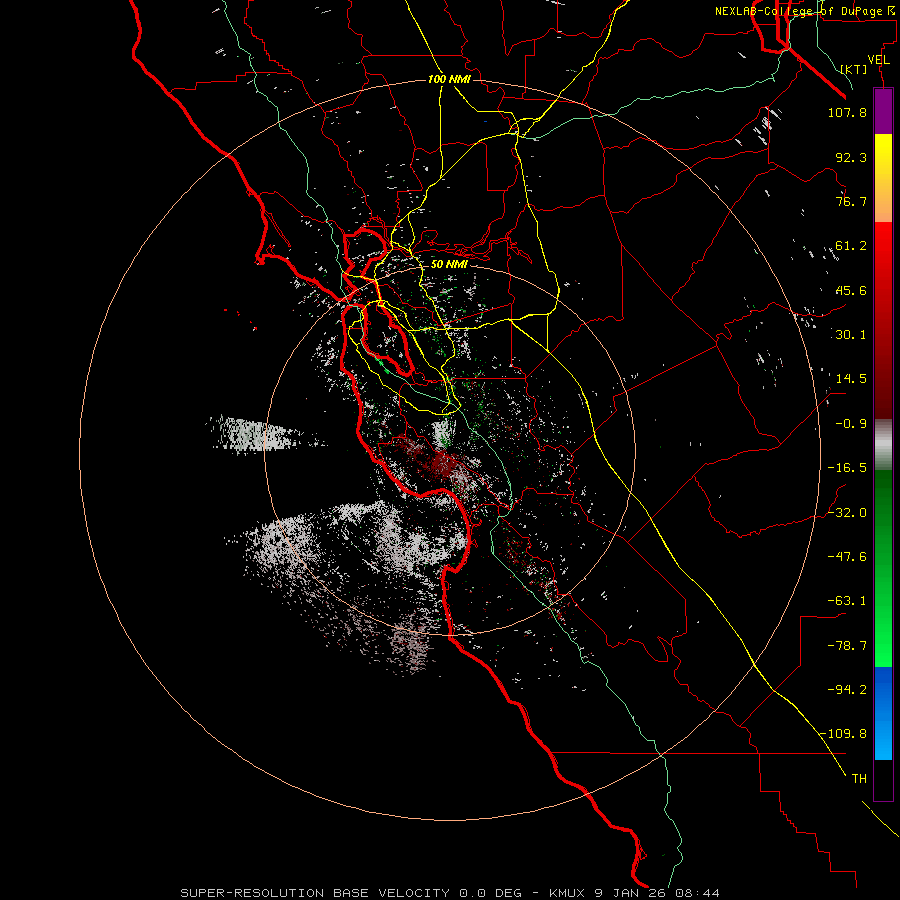
Task: Pick the gray segment near -0.9
Action: (x=883, y=442)
